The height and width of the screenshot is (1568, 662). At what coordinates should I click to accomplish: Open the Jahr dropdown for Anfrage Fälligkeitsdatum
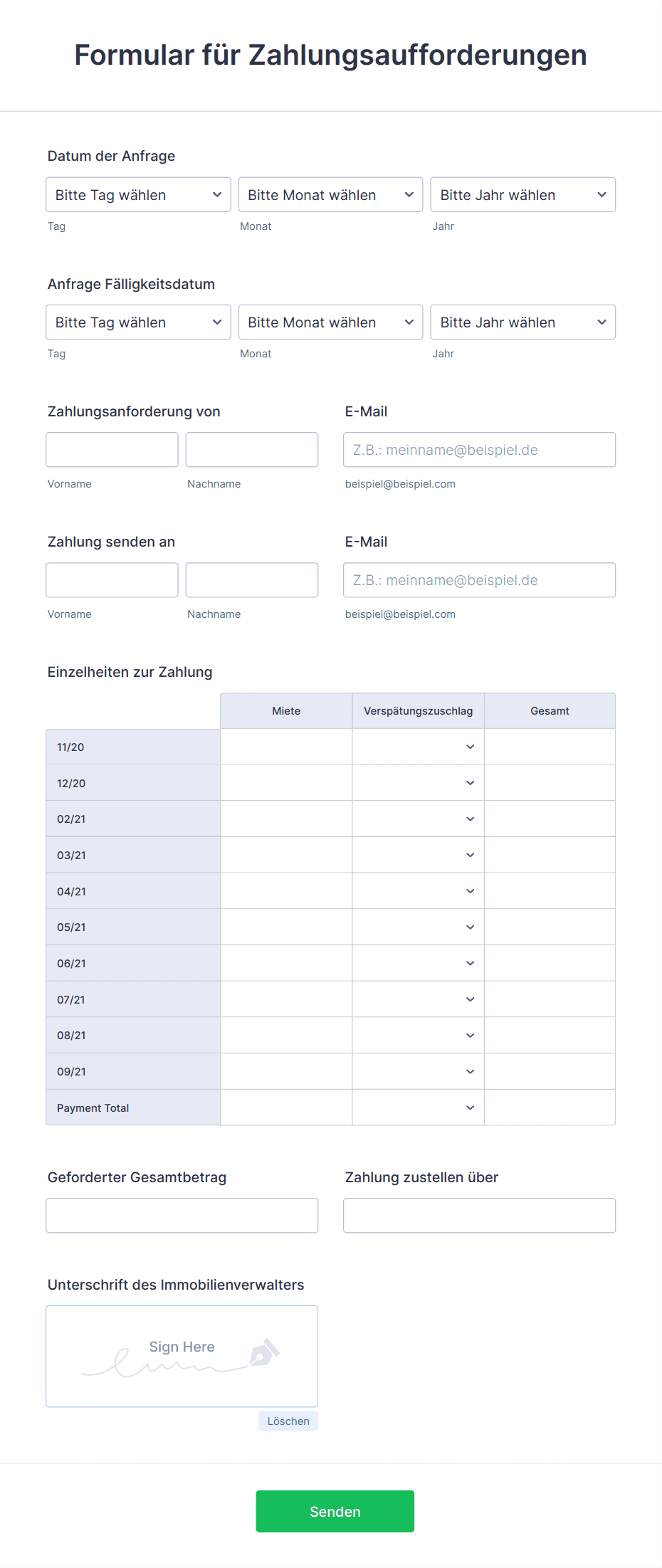coord(522,322)
